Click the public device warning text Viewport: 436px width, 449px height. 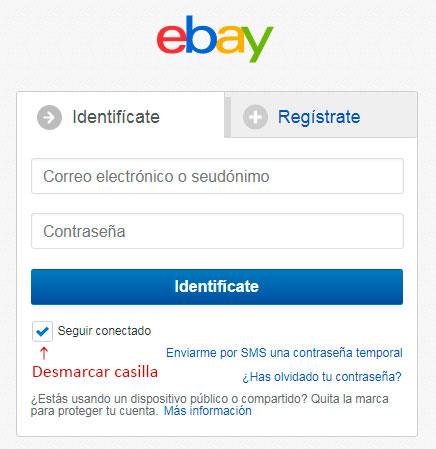[x=209, y=405]
